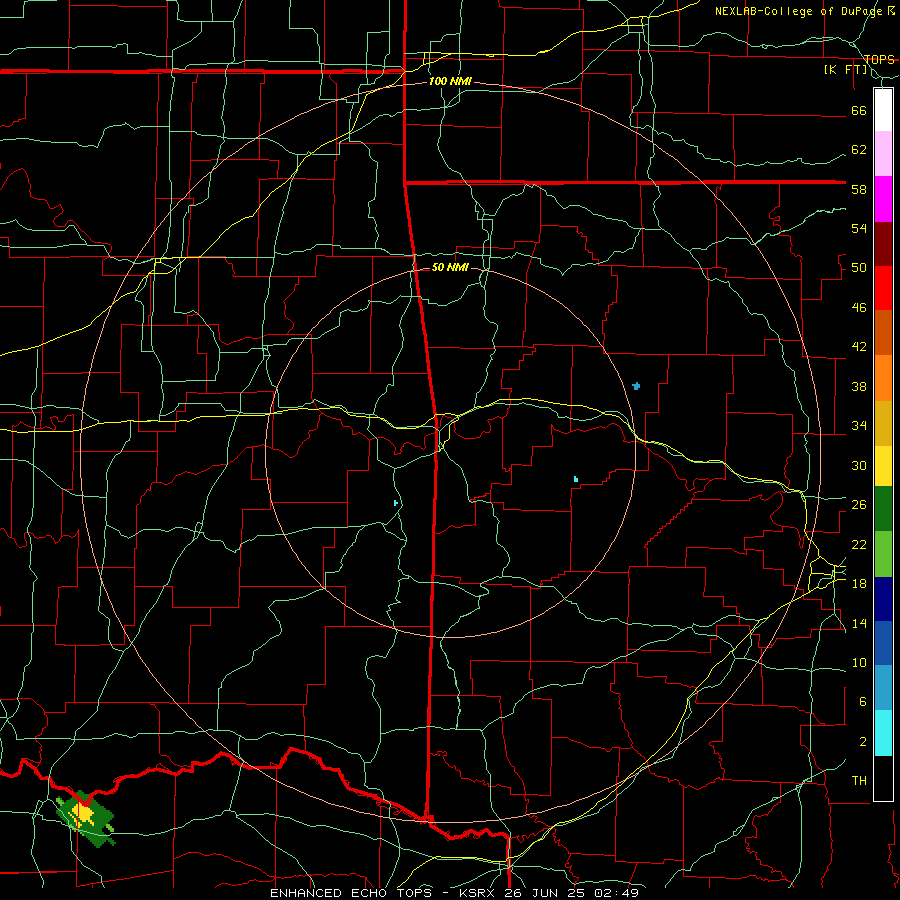Click the 2 legend value
The height and width of the screenshot is (900, 900).
click(862, 742)
